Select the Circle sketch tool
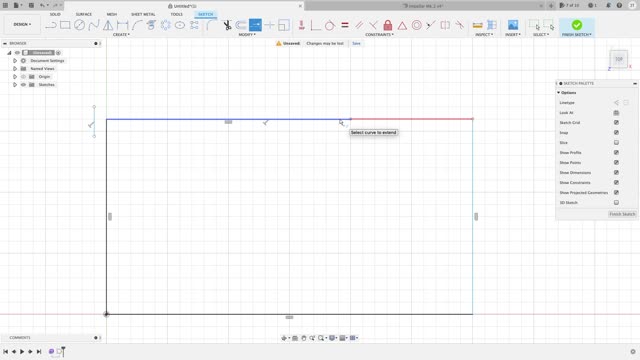 point(80,25)
